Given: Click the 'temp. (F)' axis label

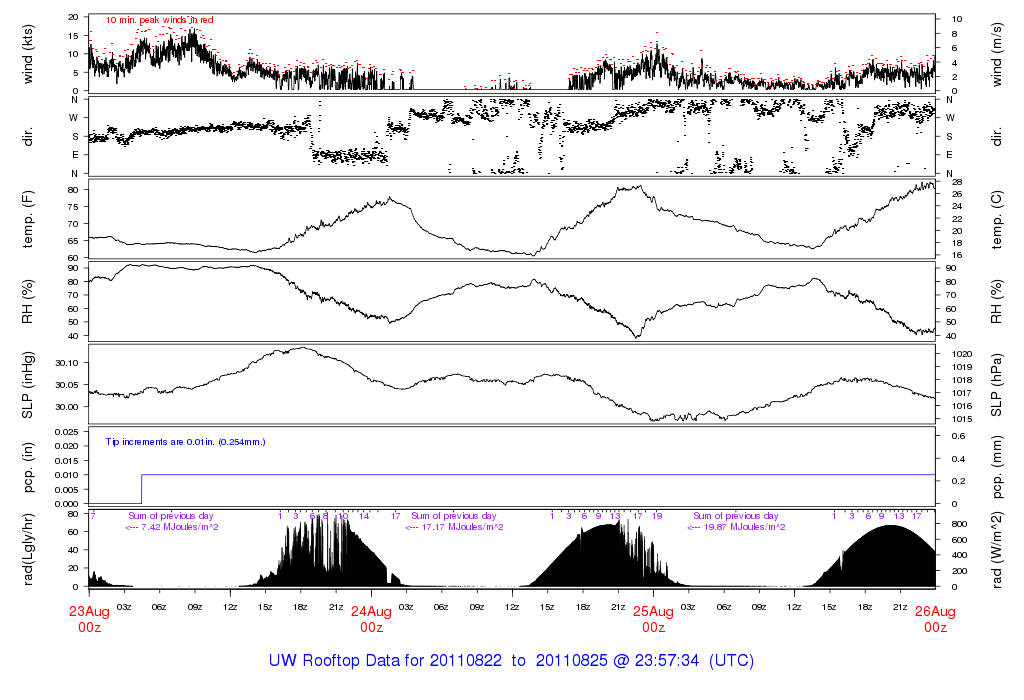Looking at the screenshot, I should (31, 219).
